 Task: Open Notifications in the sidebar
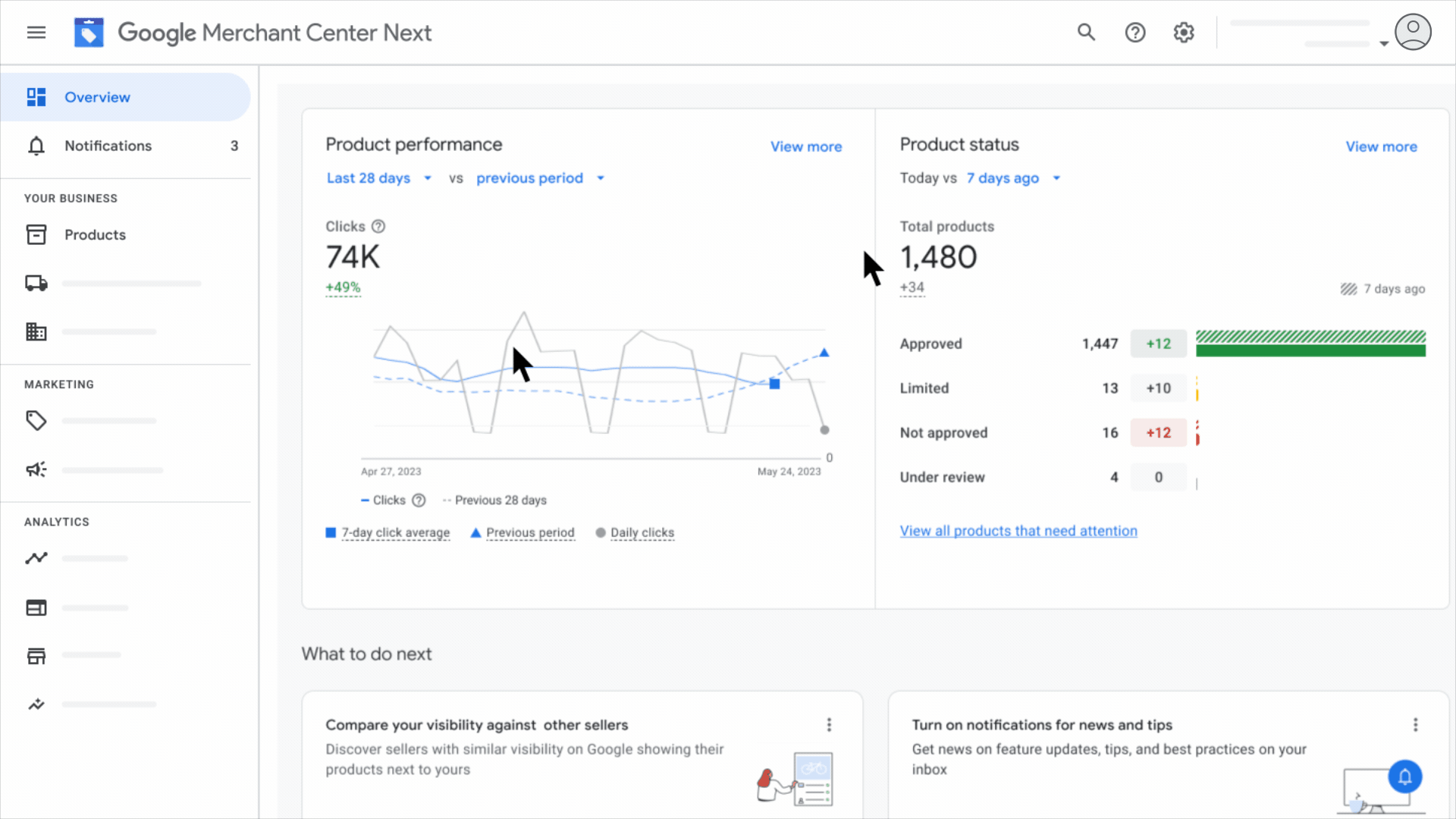125,146
